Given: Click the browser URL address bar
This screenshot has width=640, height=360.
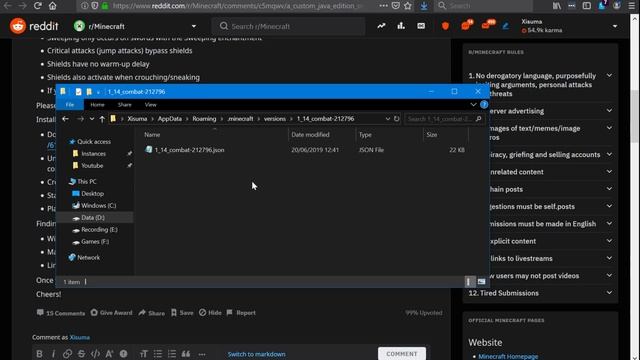Looking at the screenshot, I should tap(237, 6).
